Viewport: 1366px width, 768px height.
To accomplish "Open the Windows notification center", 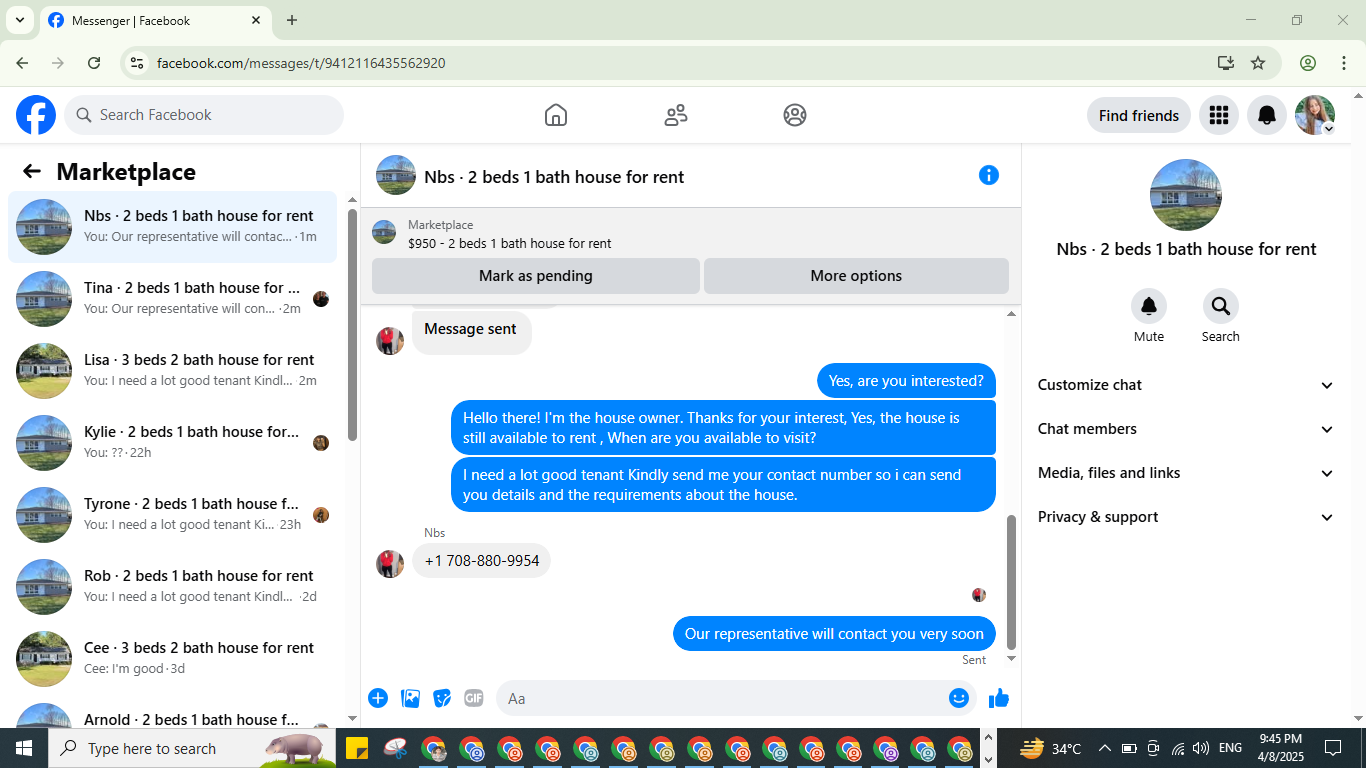I will (x=1333, y=748).
